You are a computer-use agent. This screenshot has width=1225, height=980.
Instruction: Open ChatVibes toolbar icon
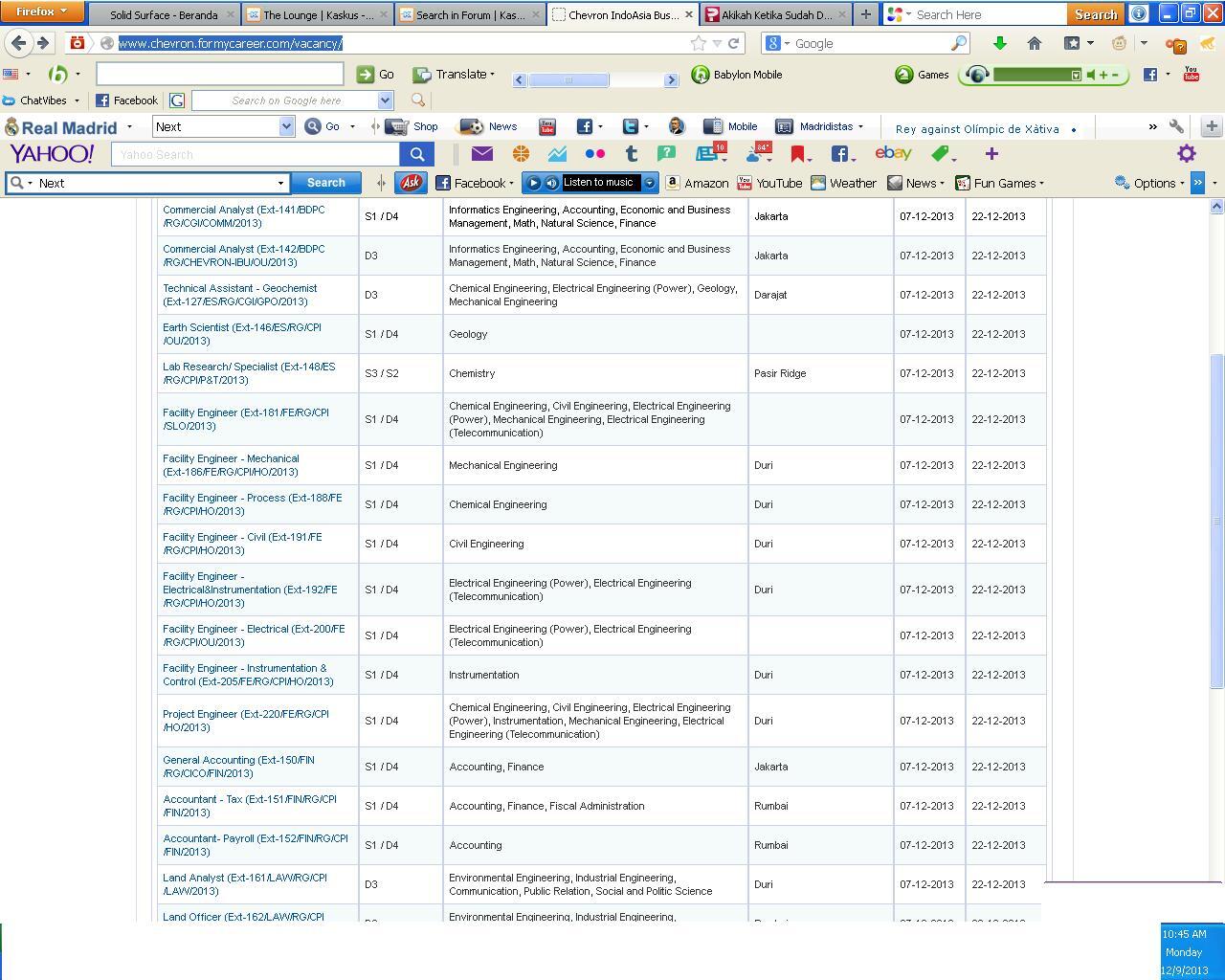click(x=35, y=100)
